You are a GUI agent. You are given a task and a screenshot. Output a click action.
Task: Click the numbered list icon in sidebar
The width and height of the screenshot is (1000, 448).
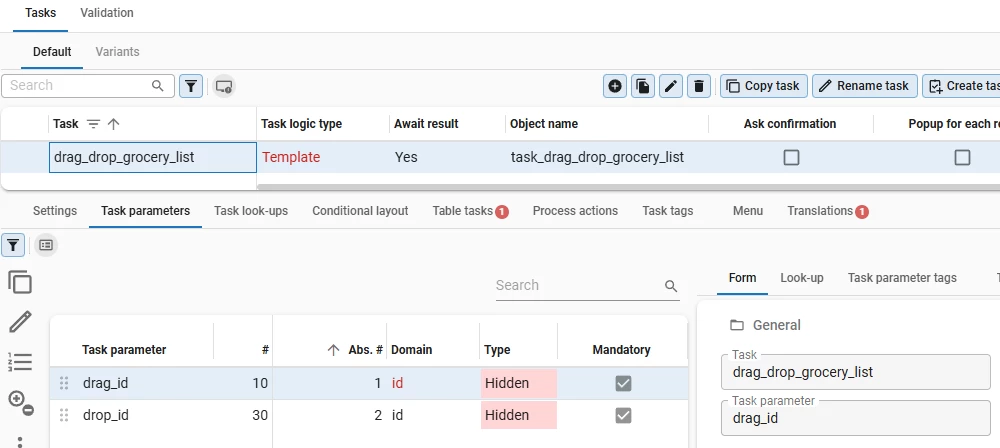(20, 362)
